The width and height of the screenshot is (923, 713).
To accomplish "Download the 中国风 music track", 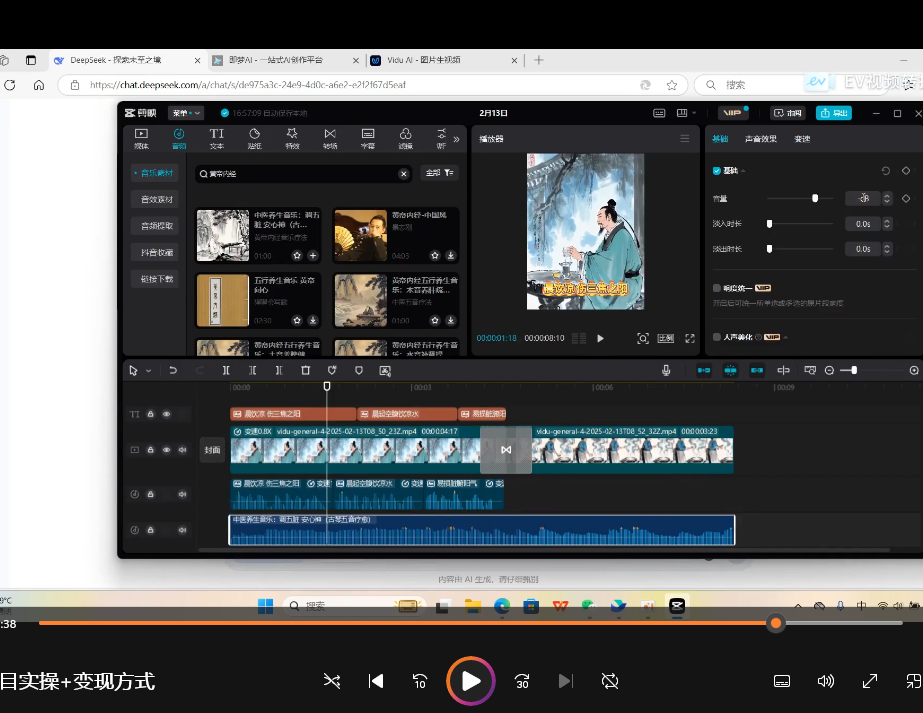I will pyautogui.click(x=450, y=256).
